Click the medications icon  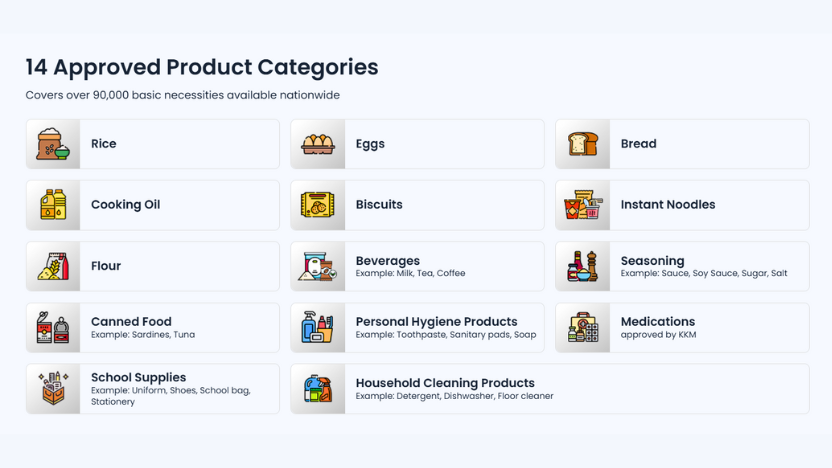pyautogui.click(x=583, y=328)
